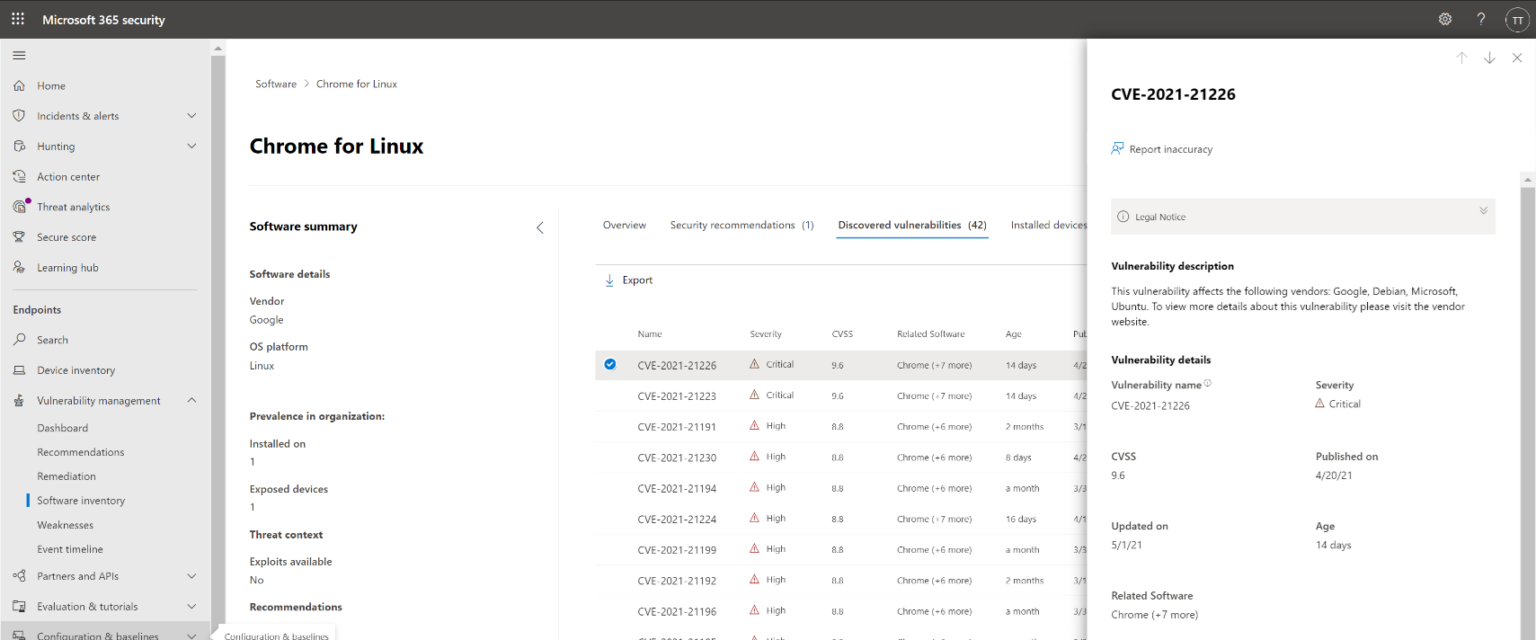Deselect the CVE-2021-21226 row checkbox
This screenshot has height=640, width=1536.
point(610,364)
